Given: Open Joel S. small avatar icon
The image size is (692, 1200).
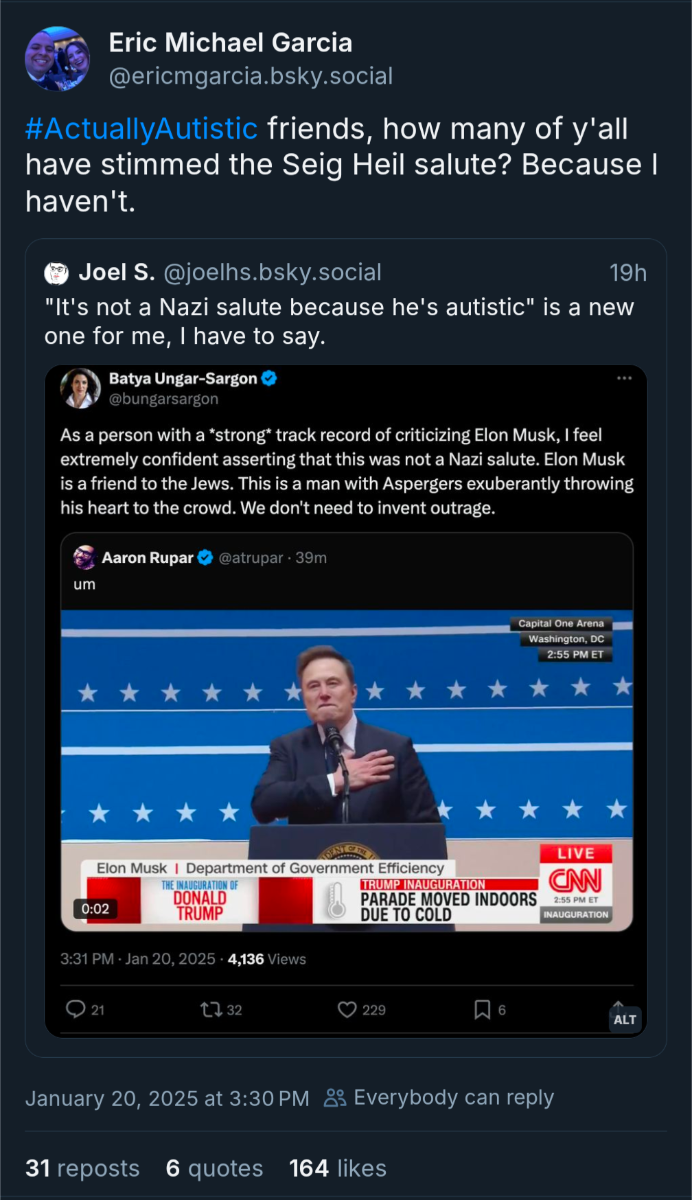Looking at the screenshot, I should pyautogui.click(x=57, y=273).
